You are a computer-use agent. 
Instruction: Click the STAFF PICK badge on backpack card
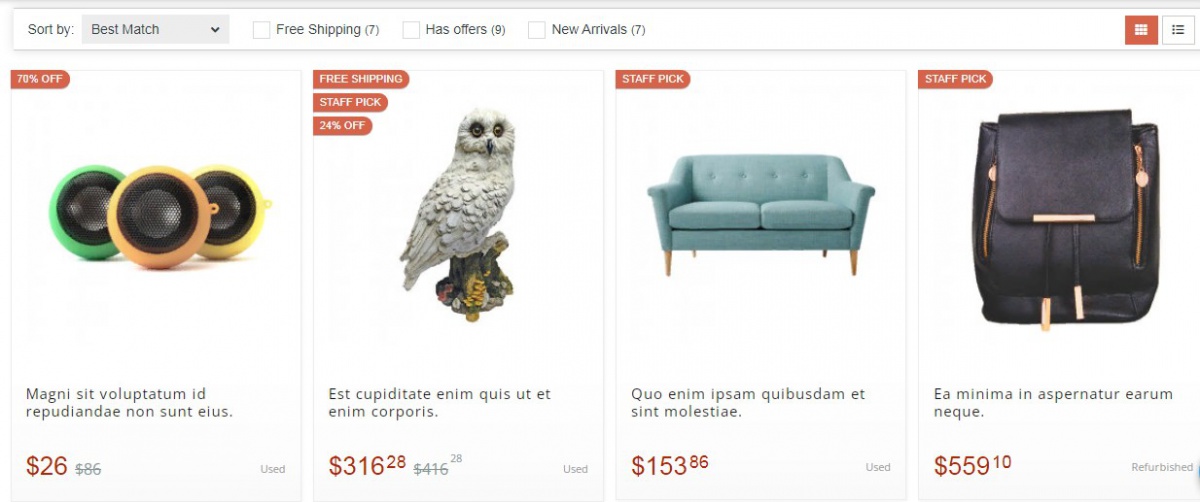tap(955, 79)
